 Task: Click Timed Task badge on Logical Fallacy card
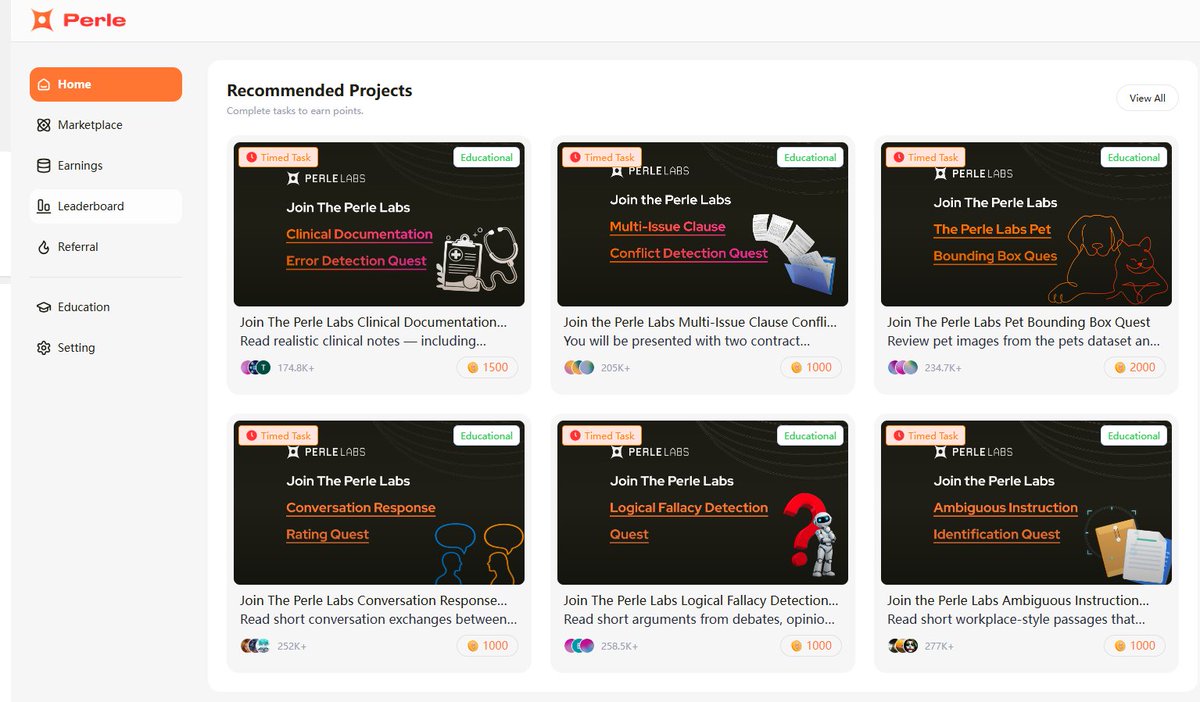[602, 436]
